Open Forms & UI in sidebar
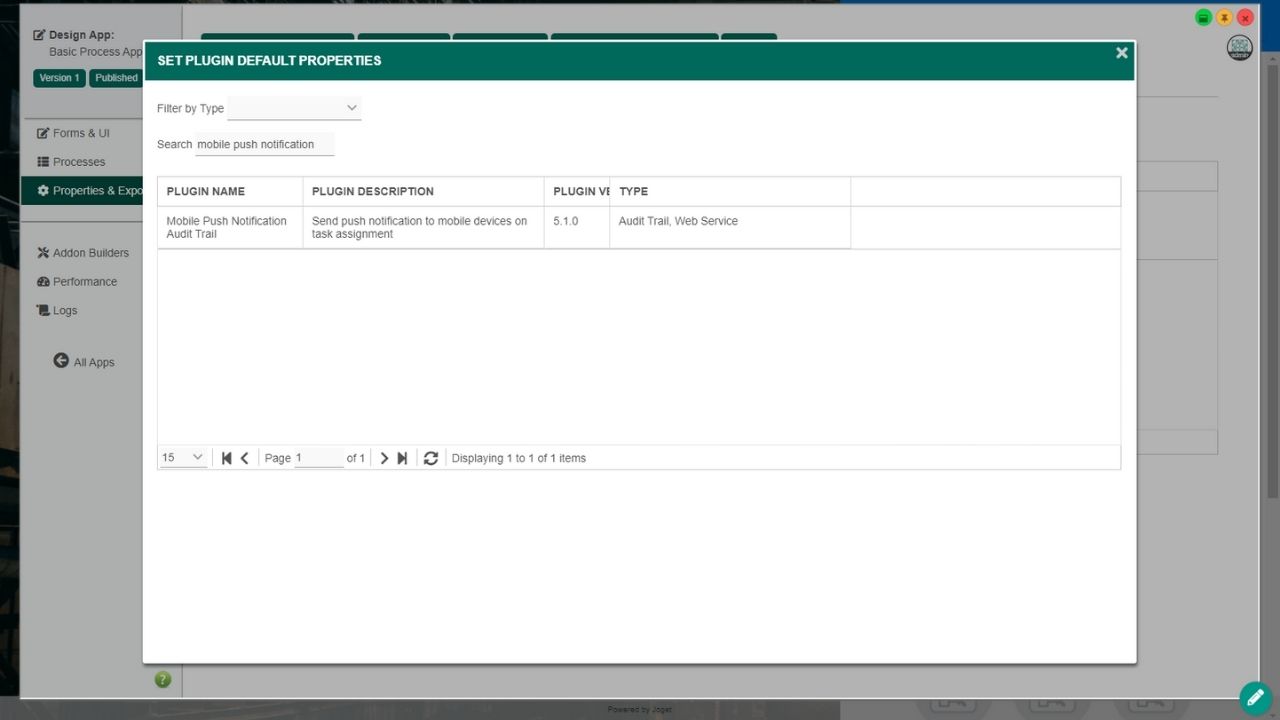1280x720 pixels. (80, 133)
